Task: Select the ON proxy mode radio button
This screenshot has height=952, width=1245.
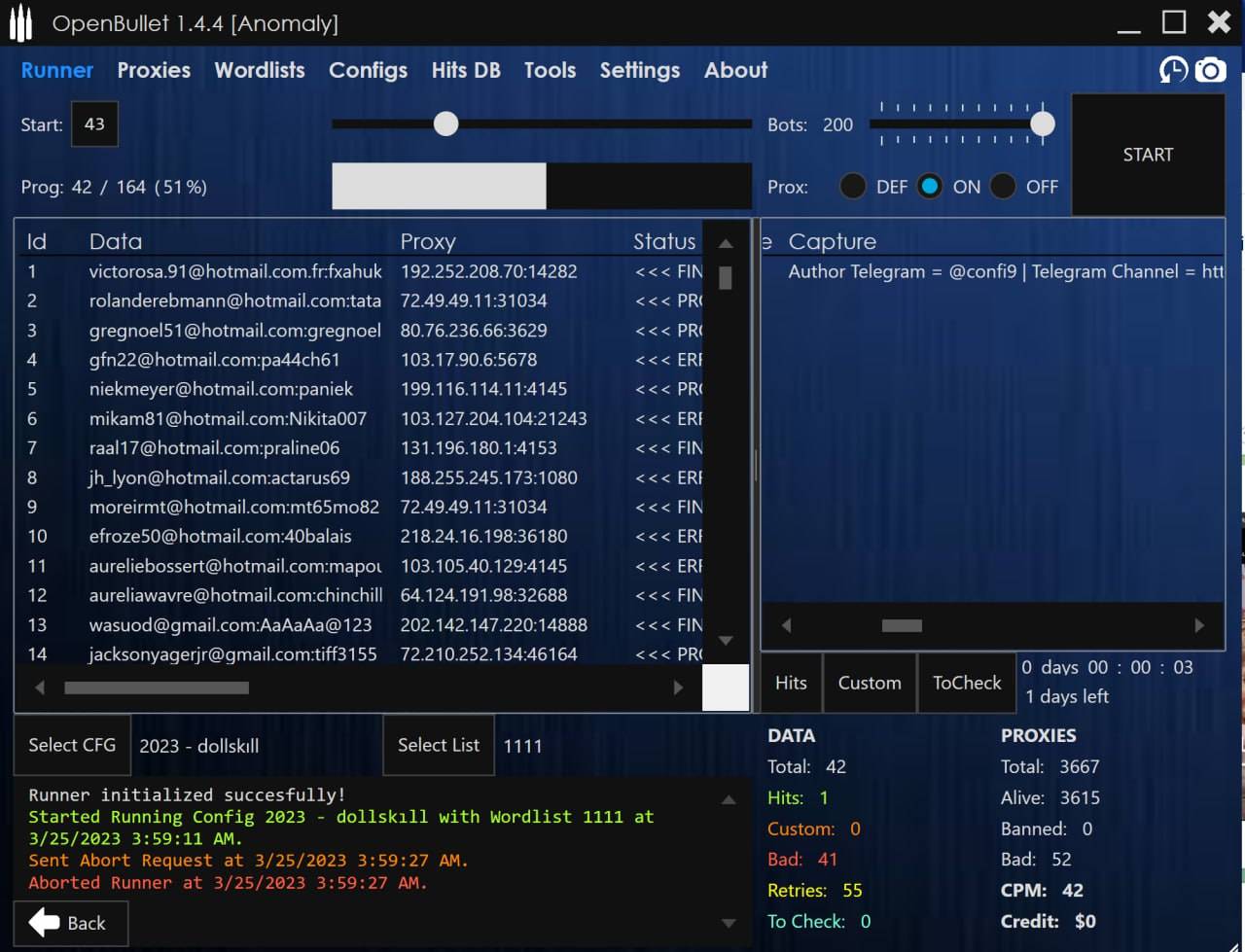Action: point(929,187)
